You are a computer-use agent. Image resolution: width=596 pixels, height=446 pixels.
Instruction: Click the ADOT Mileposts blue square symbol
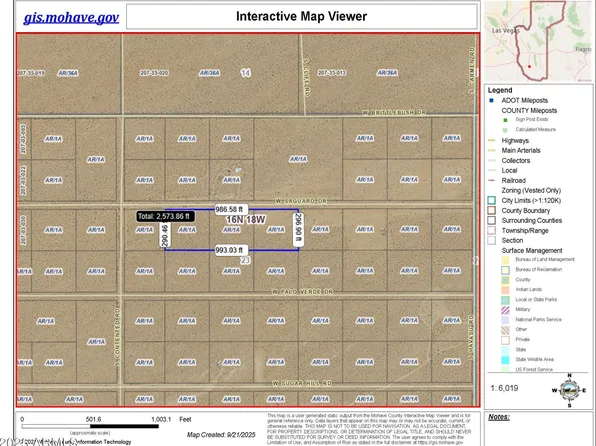(x=491, y=100)
